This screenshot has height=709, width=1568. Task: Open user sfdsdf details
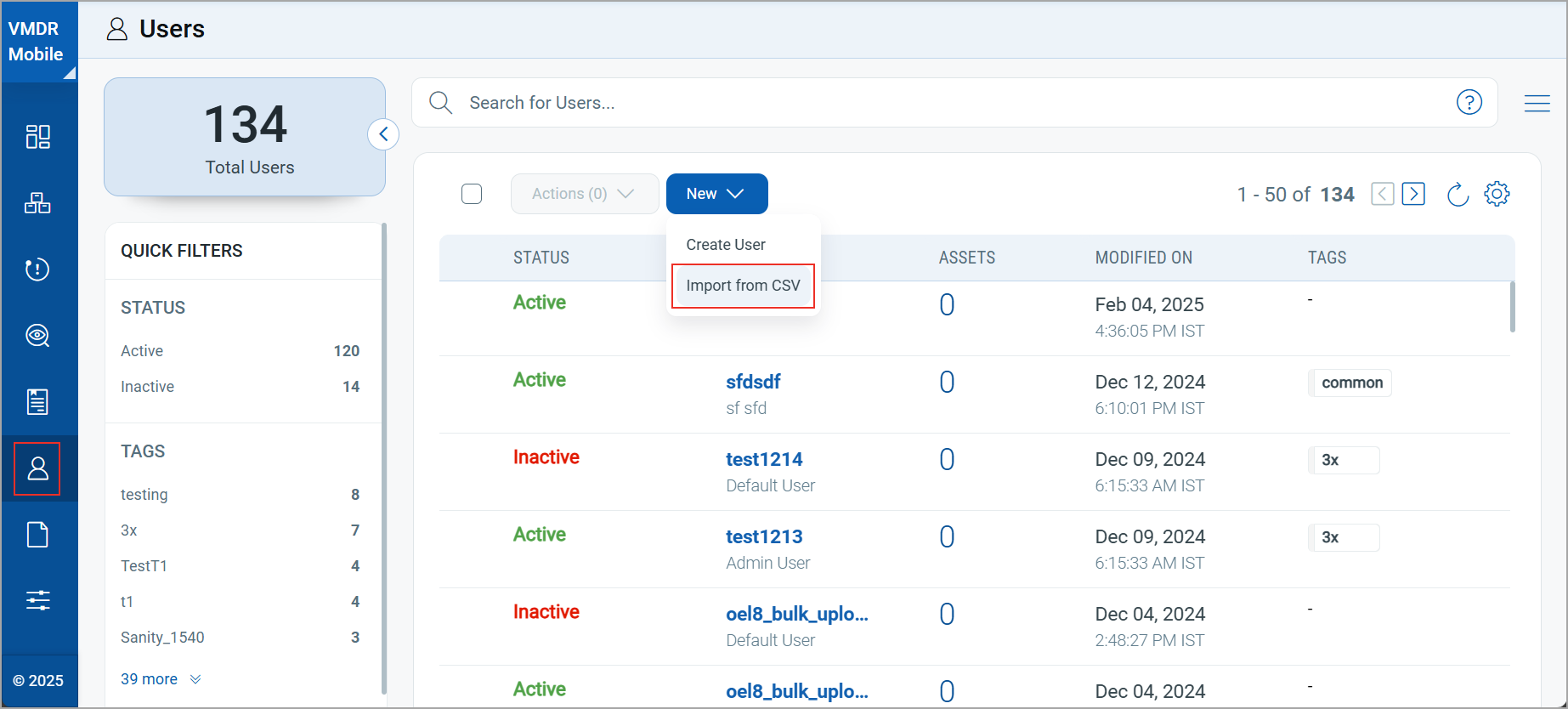tap(753, 382)
